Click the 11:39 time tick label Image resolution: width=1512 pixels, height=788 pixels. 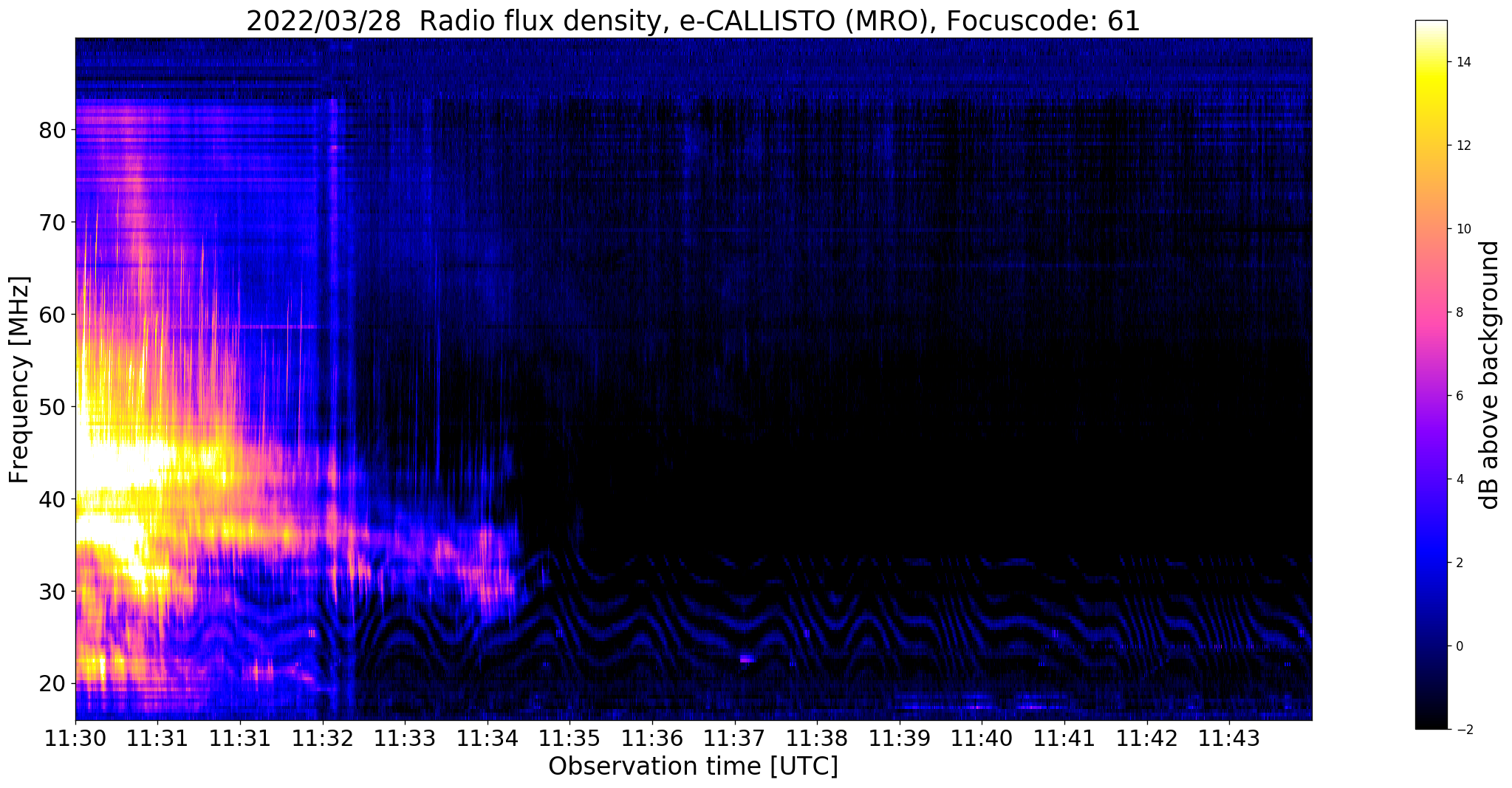point(900,738)
